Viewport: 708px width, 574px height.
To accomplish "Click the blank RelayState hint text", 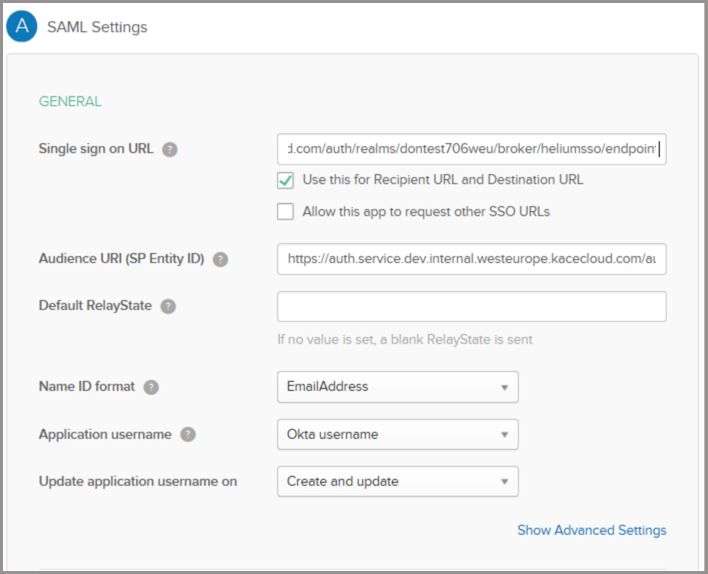I will point(405,339).
